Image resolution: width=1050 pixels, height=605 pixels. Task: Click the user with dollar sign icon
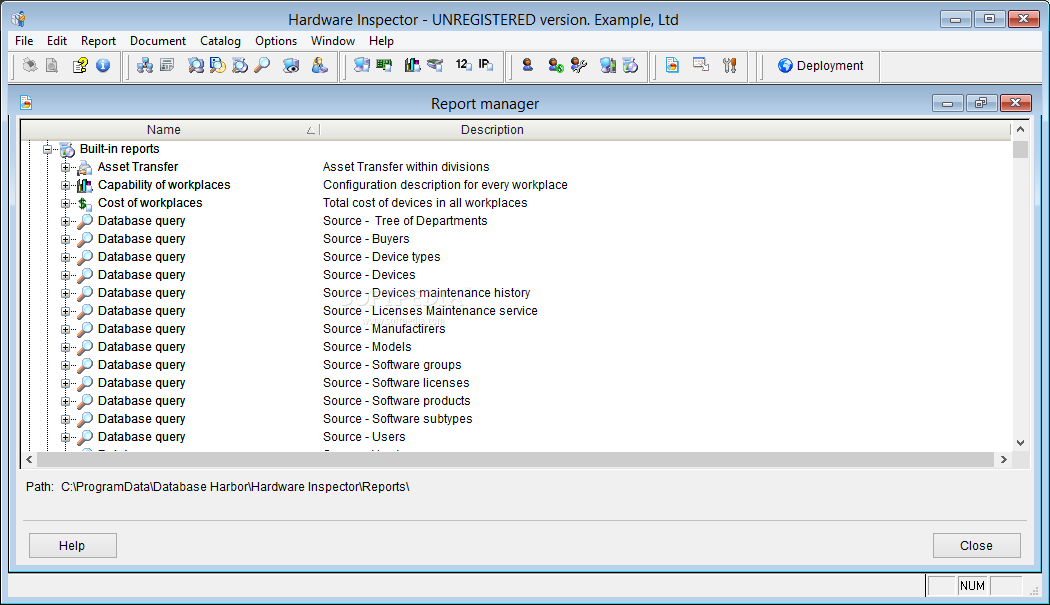(556, 65)
